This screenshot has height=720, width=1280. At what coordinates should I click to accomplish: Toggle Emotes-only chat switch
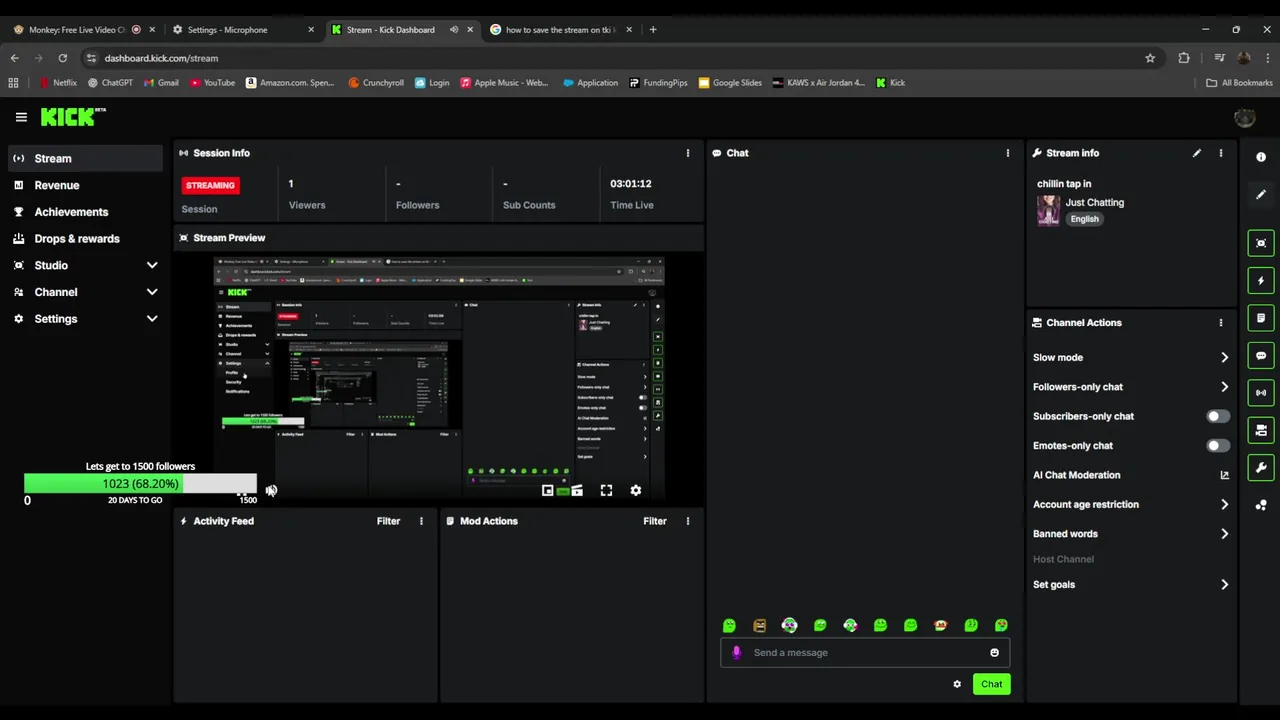coord(1217,446)
